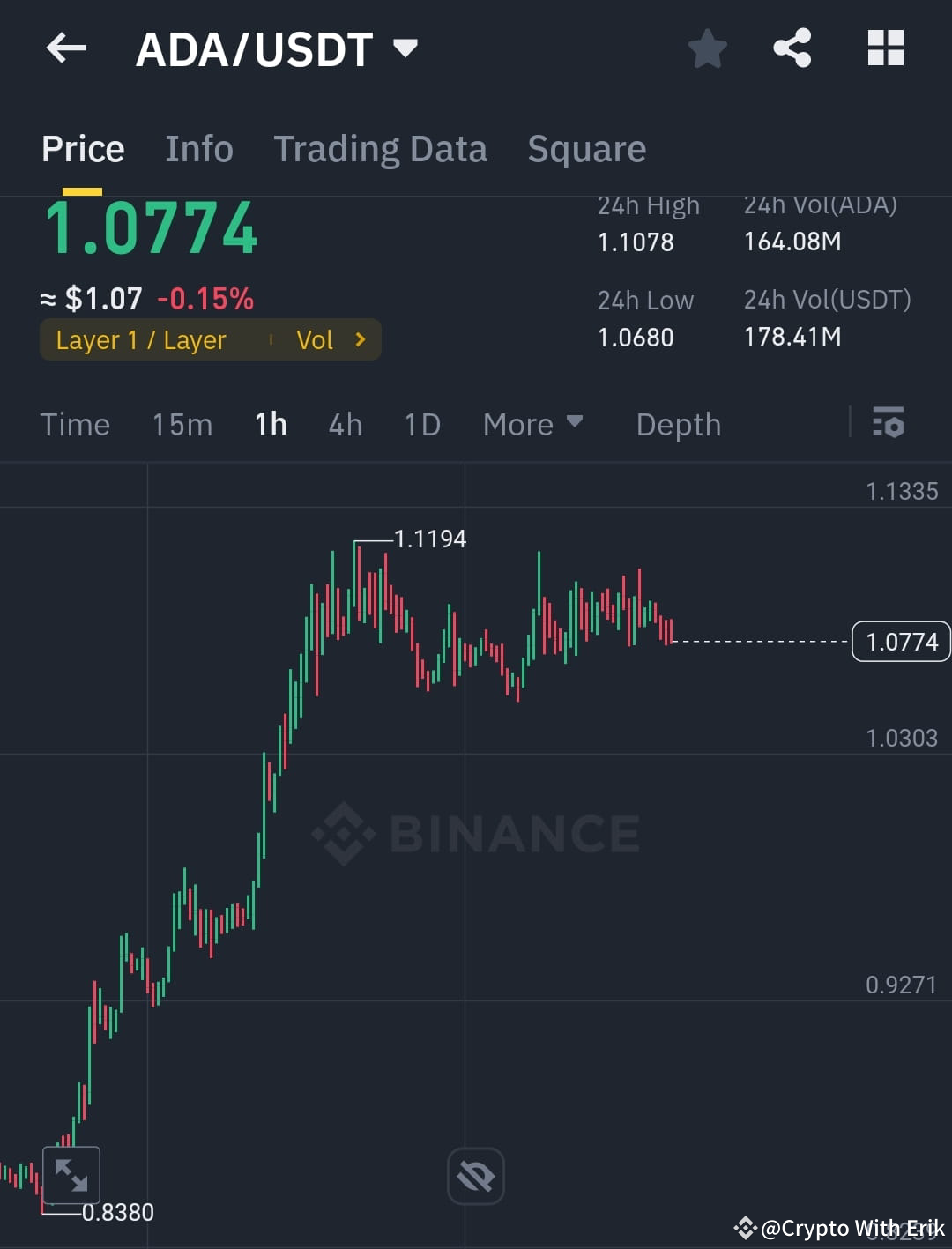The width and height of the screenshot is (952, 1249).
Task: Switch to the Trading Data tab
Action: tap(381, 148)
